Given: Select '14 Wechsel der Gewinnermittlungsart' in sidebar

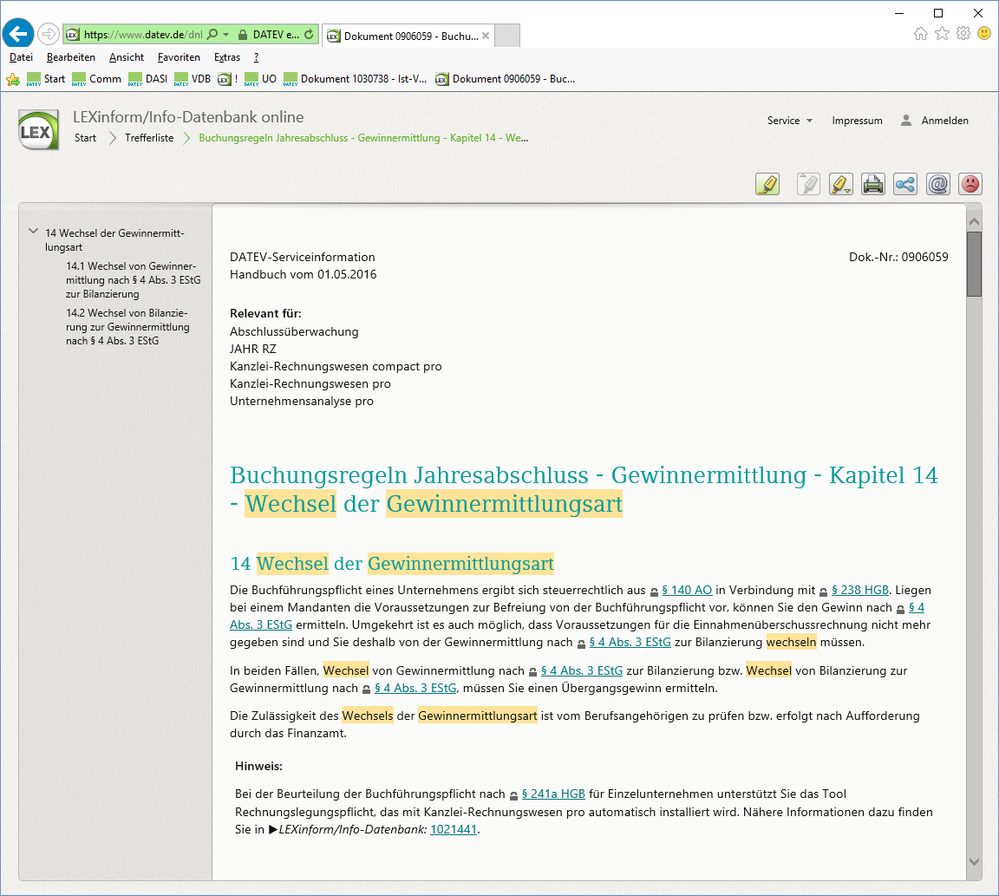Looking at the screenshot, I should pos(115,240).
